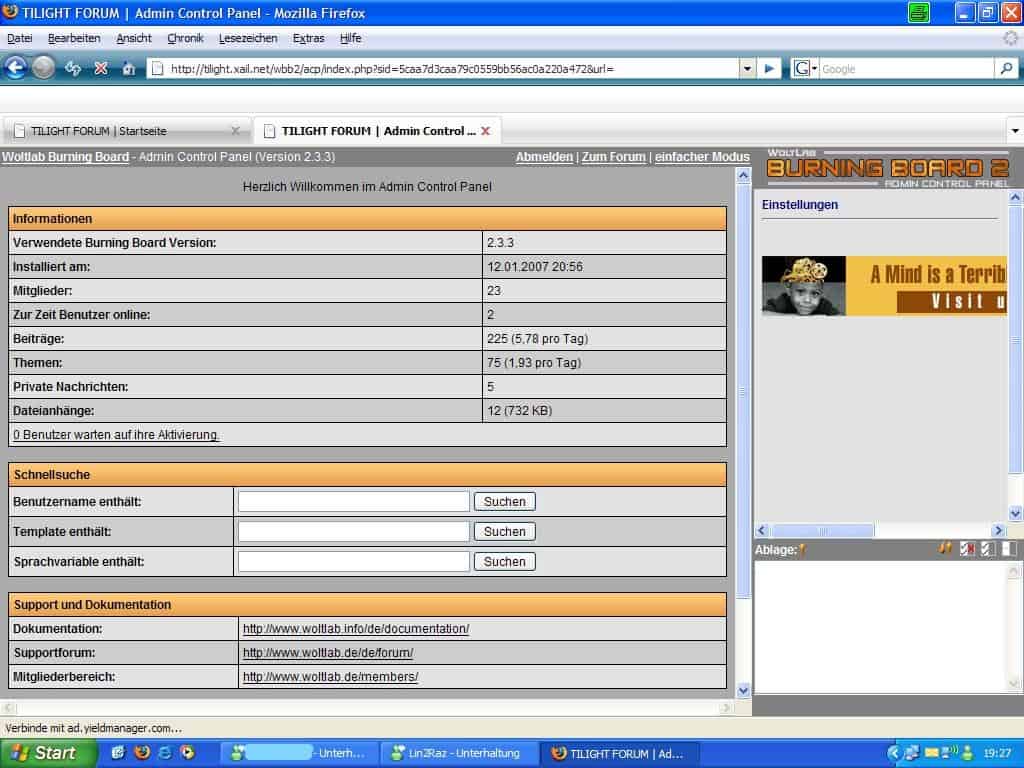Click the checklist with red X icon in Ablage
The image size is (1024, 768).
(967, 549)
